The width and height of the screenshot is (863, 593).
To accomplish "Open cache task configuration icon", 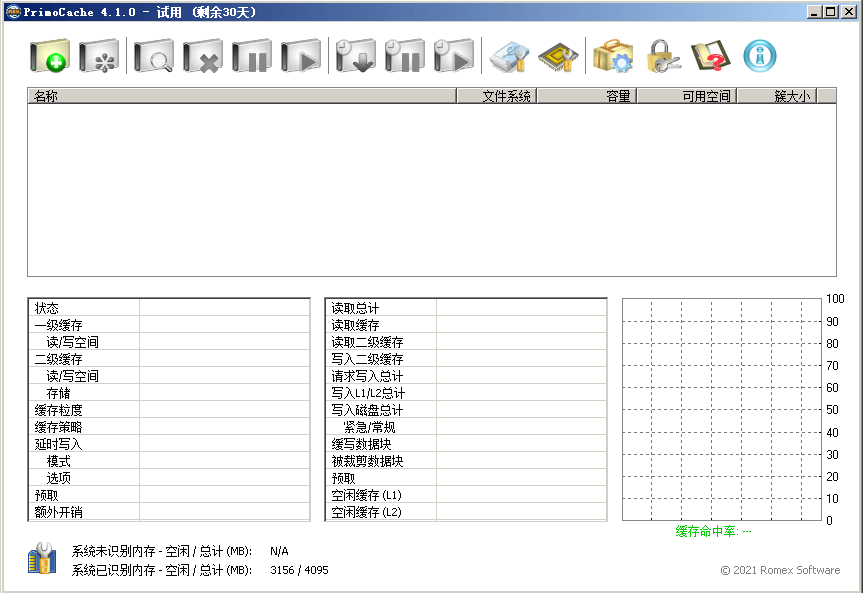I will (97, 56).
